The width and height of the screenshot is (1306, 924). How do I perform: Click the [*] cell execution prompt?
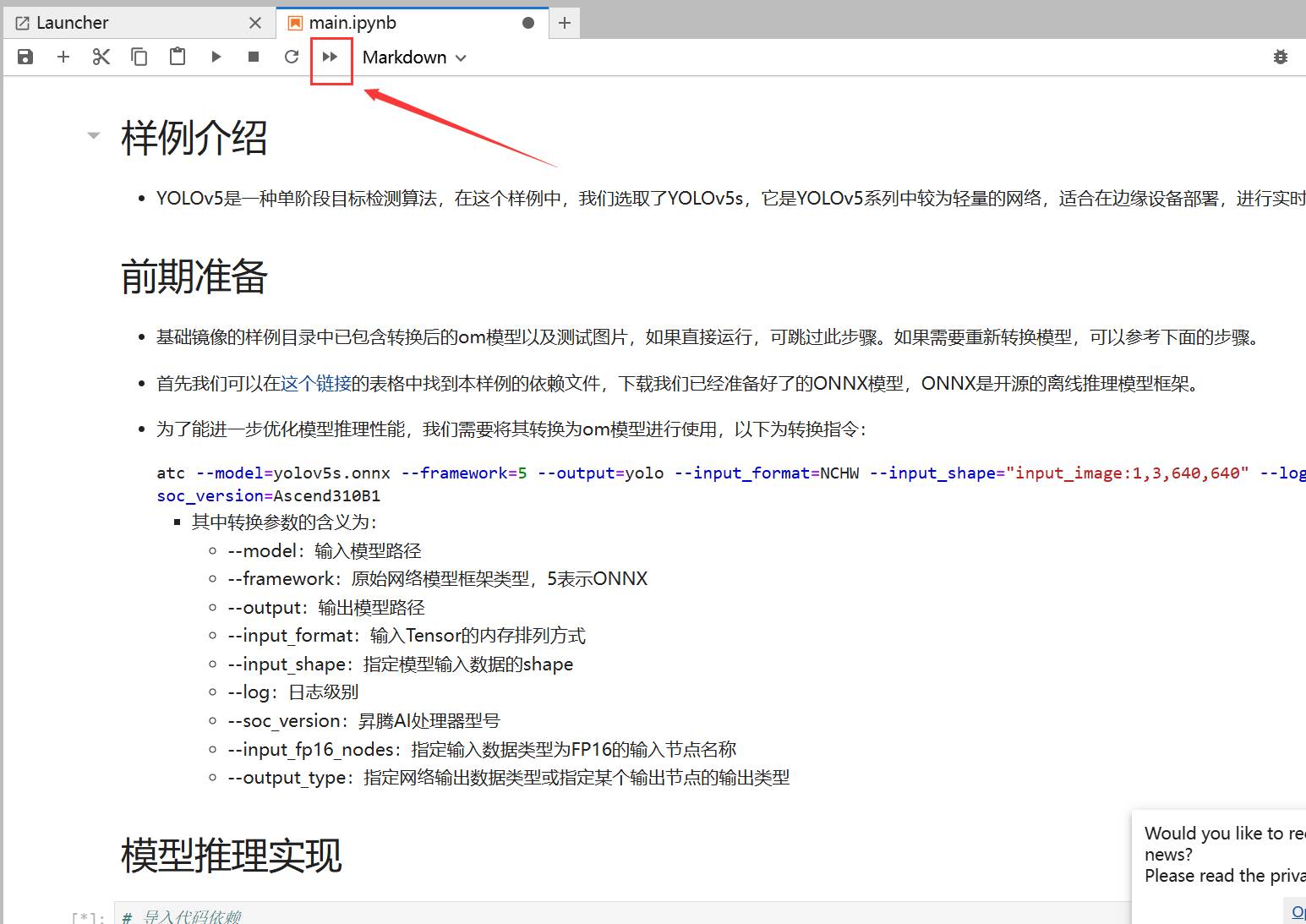89,917
